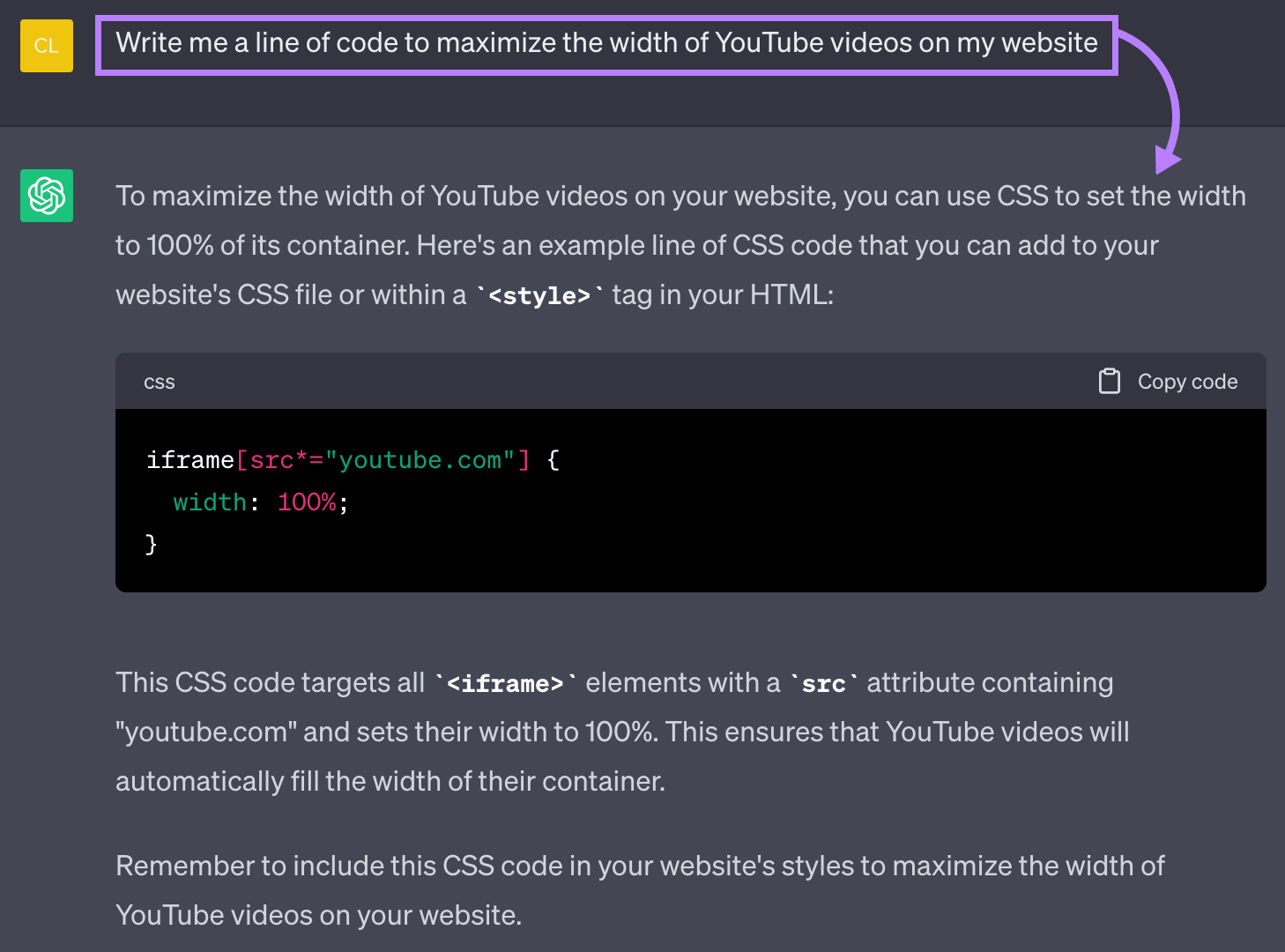Click the Copy code button
Screen dimensions: 1285x952
tap(1187, 381)
